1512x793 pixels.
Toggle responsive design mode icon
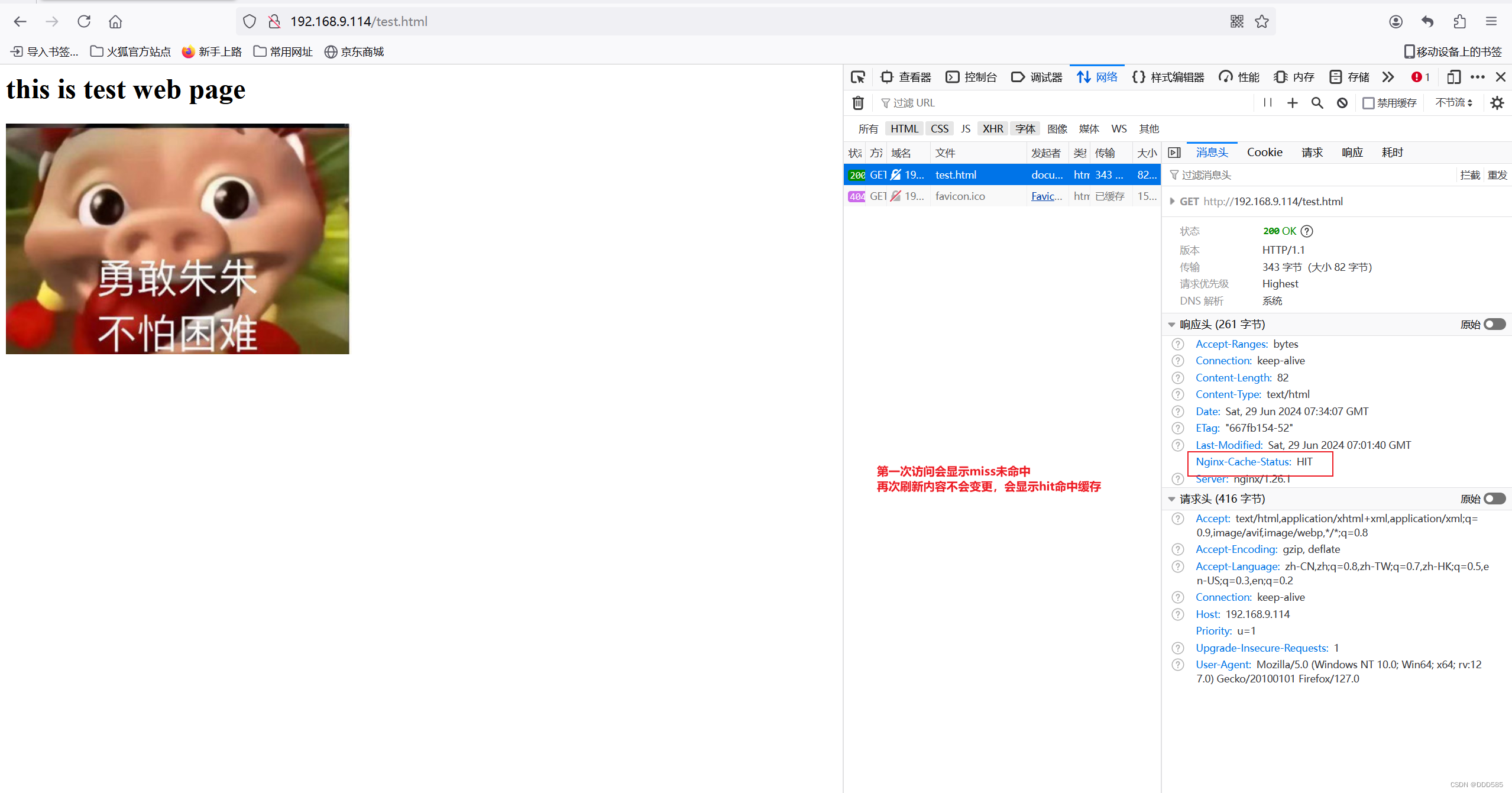click(1453, 77)
